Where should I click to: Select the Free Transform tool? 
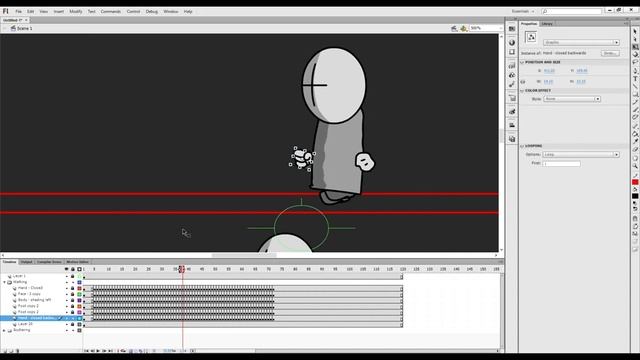pos(635,47)
